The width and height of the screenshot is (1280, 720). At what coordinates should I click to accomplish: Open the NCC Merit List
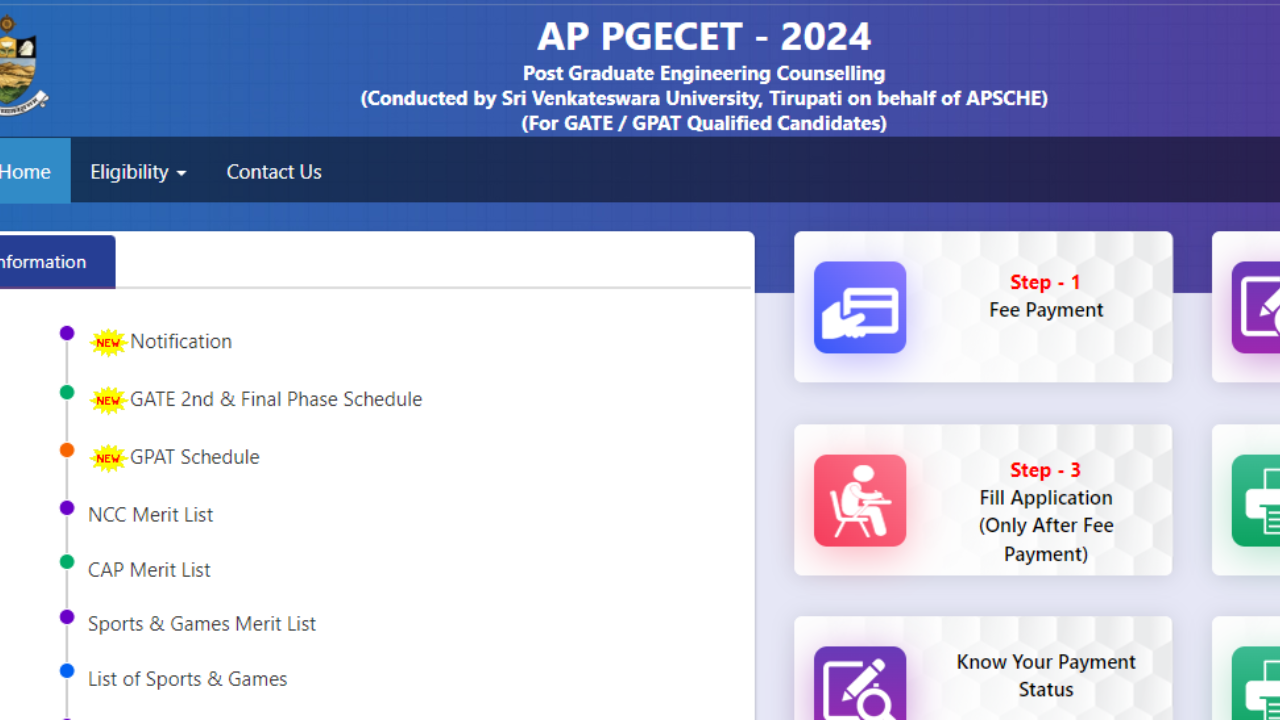pyautogui.click(x=151, y=515)
